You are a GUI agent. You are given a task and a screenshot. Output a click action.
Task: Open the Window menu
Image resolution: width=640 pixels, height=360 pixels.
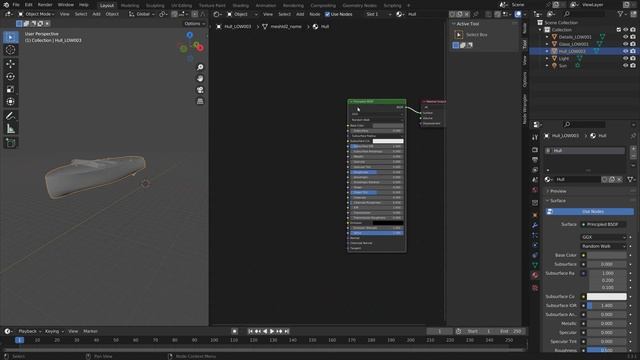click(x=66, y=5)
